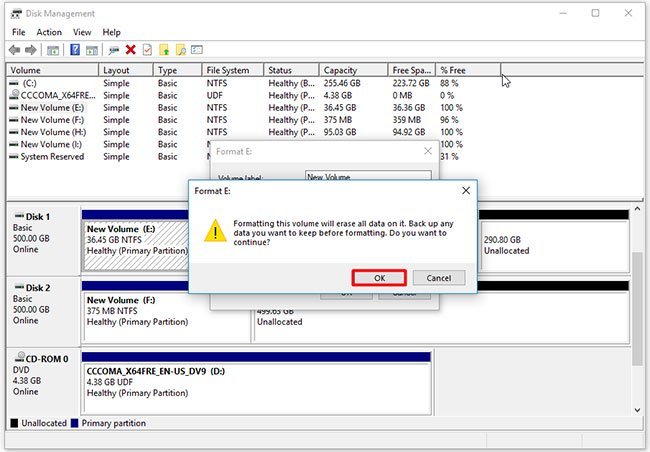The width and height of the screenshot is (650, 452).
Task: Close the Format E: warning dialog
Action: click(465, 190)
